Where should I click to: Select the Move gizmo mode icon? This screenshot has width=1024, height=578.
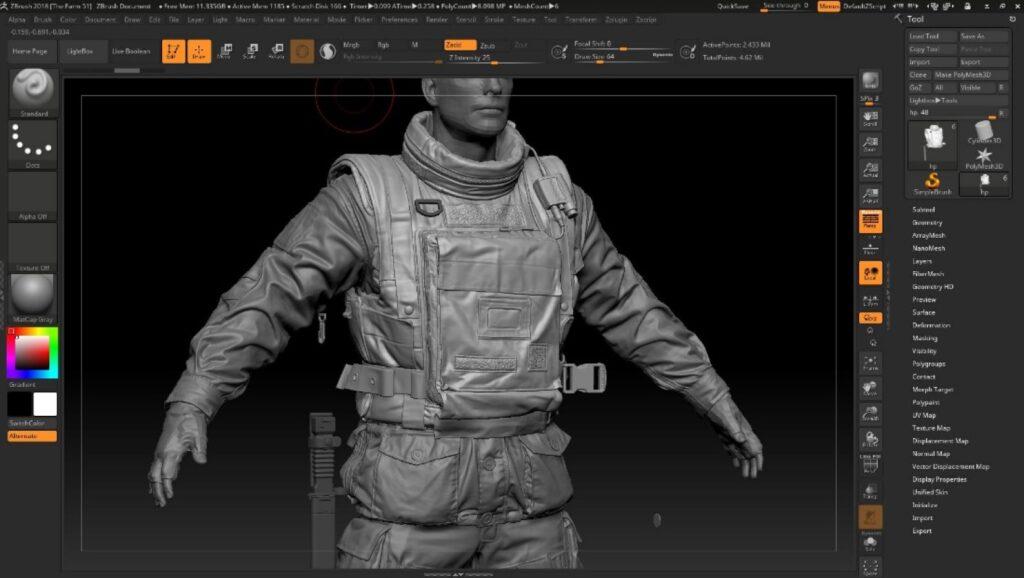click(x=226, y=49)
